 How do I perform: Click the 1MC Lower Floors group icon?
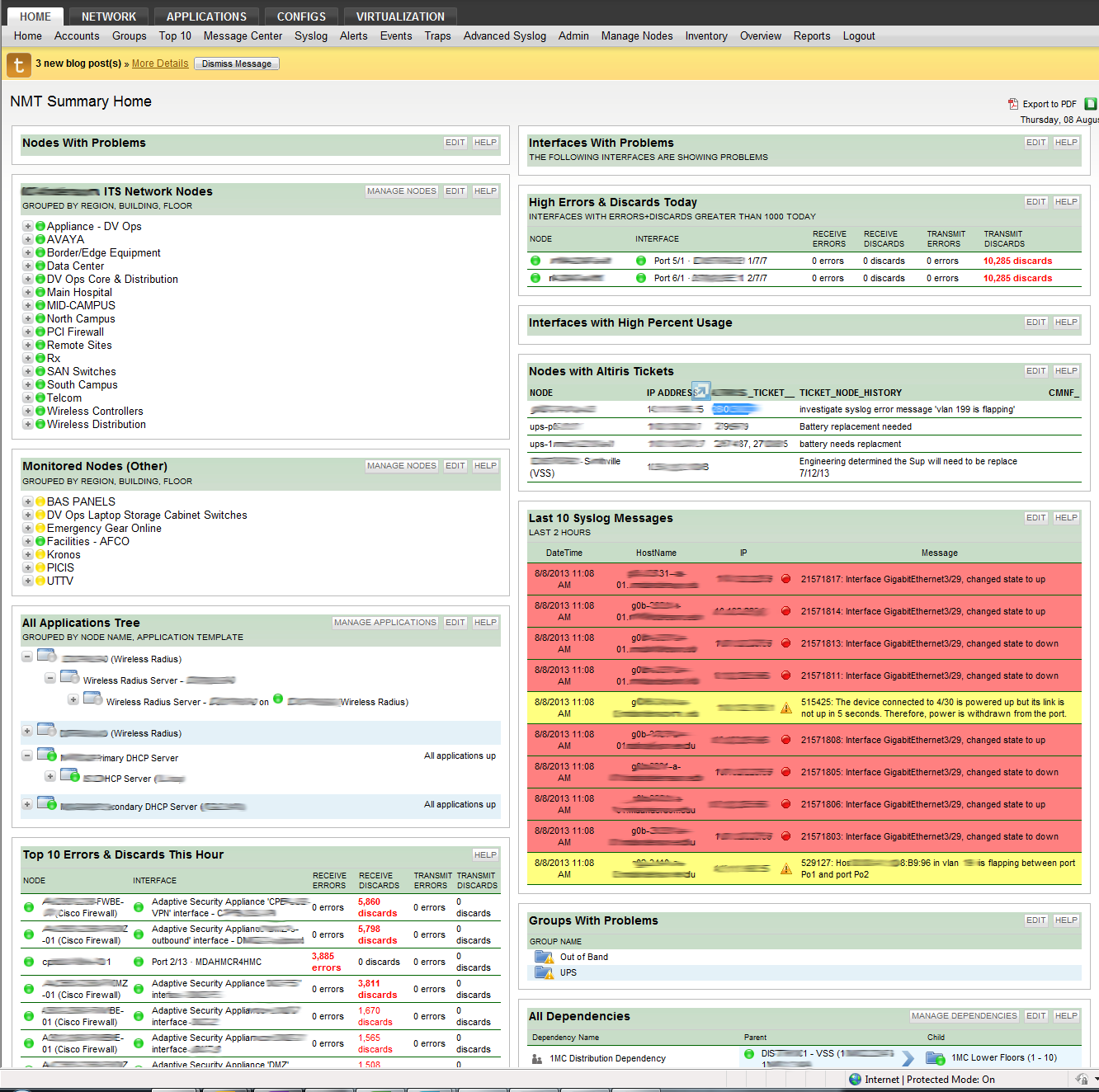(936, 1058)
